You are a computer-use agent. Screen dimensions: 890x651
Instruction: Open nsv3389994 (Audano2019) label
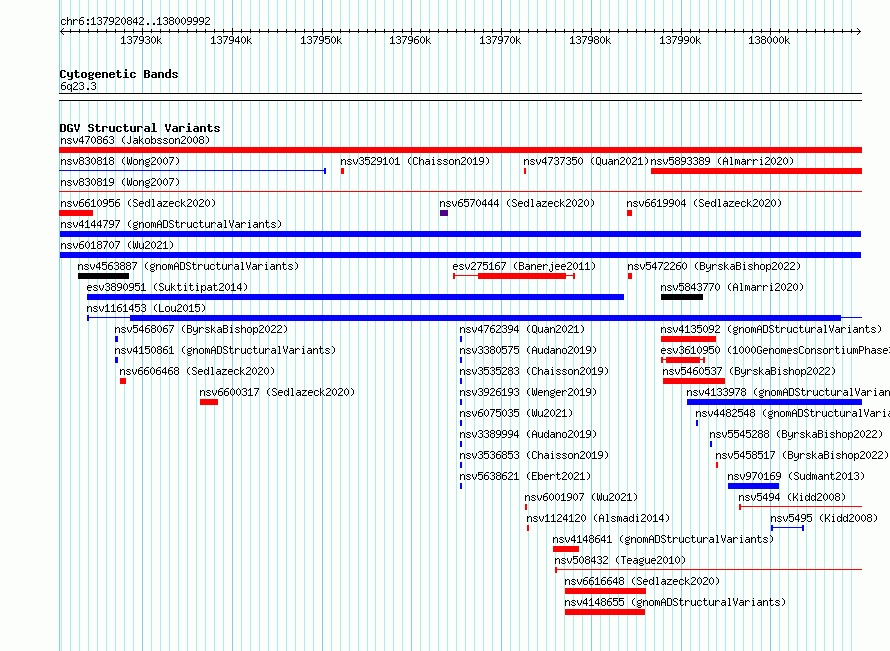528,434
